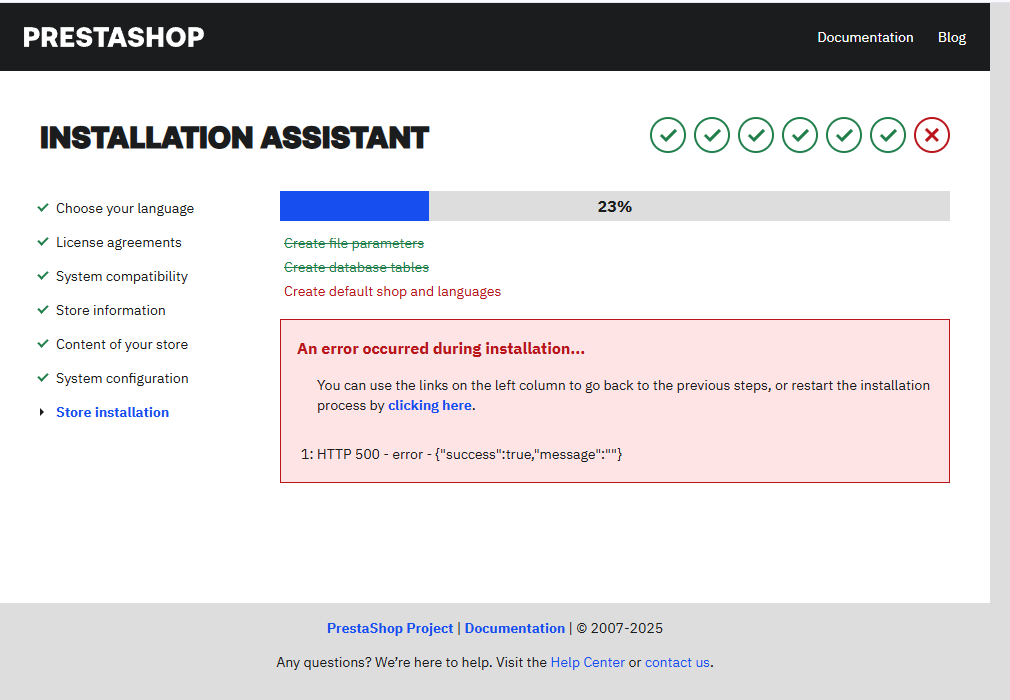The width and height of the screenshot is (1010, 700).
Task: Click checkmark beside Content of your store
Action: pos(43,344)
